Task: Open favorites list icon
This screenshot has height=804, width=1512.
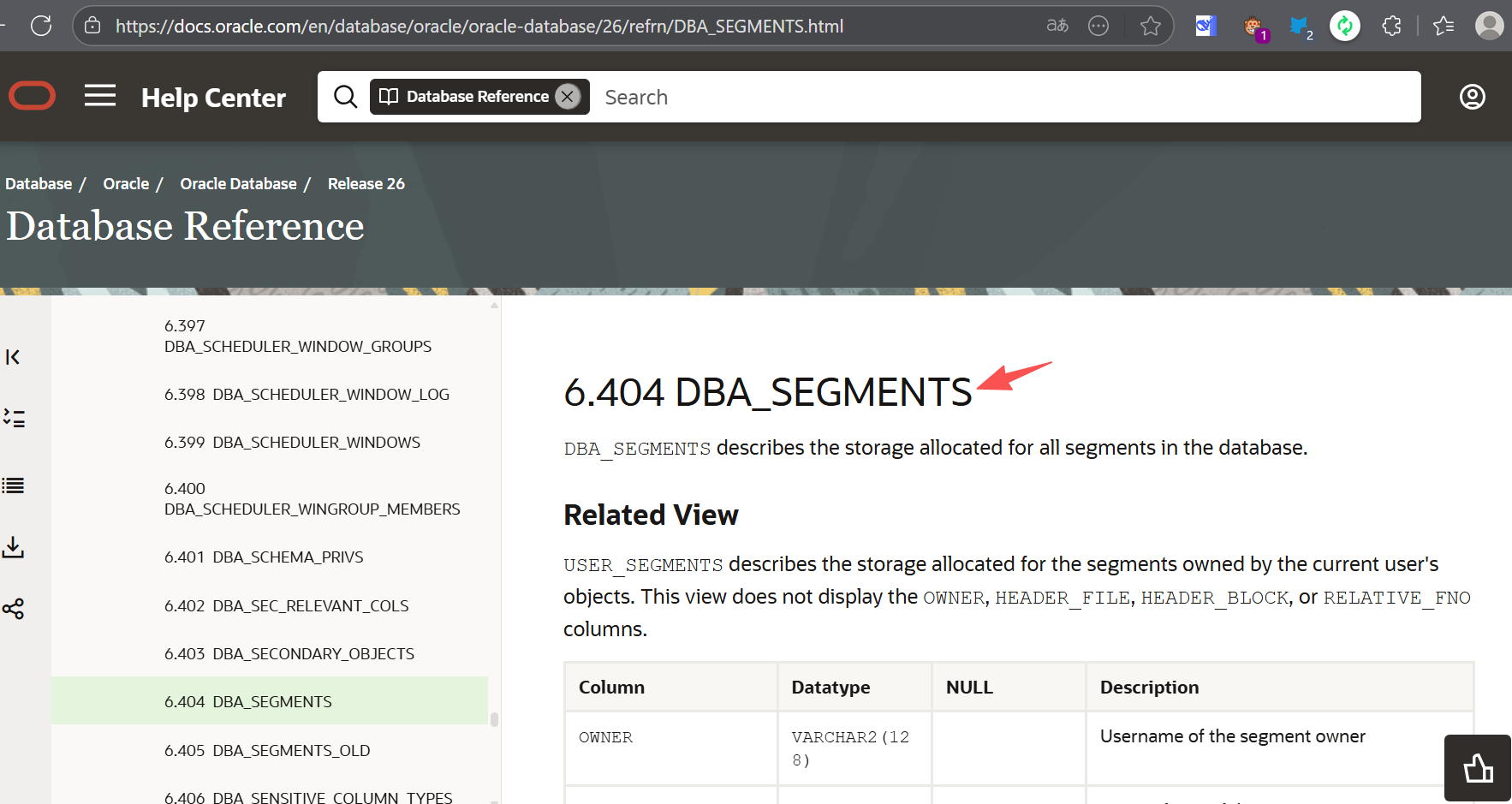Action: click(x=1444, y=26)
